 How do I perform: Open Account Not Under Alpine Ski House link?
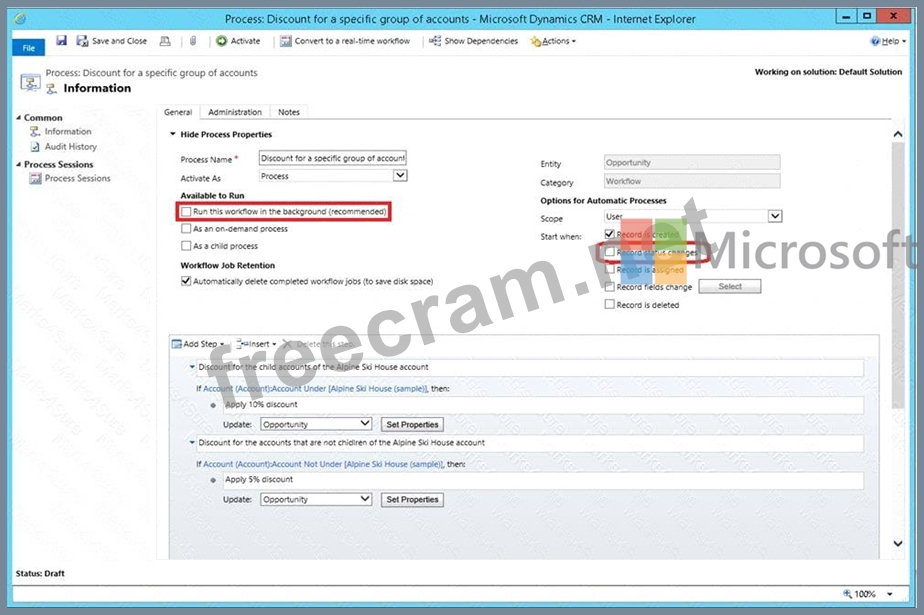[323, 464]
